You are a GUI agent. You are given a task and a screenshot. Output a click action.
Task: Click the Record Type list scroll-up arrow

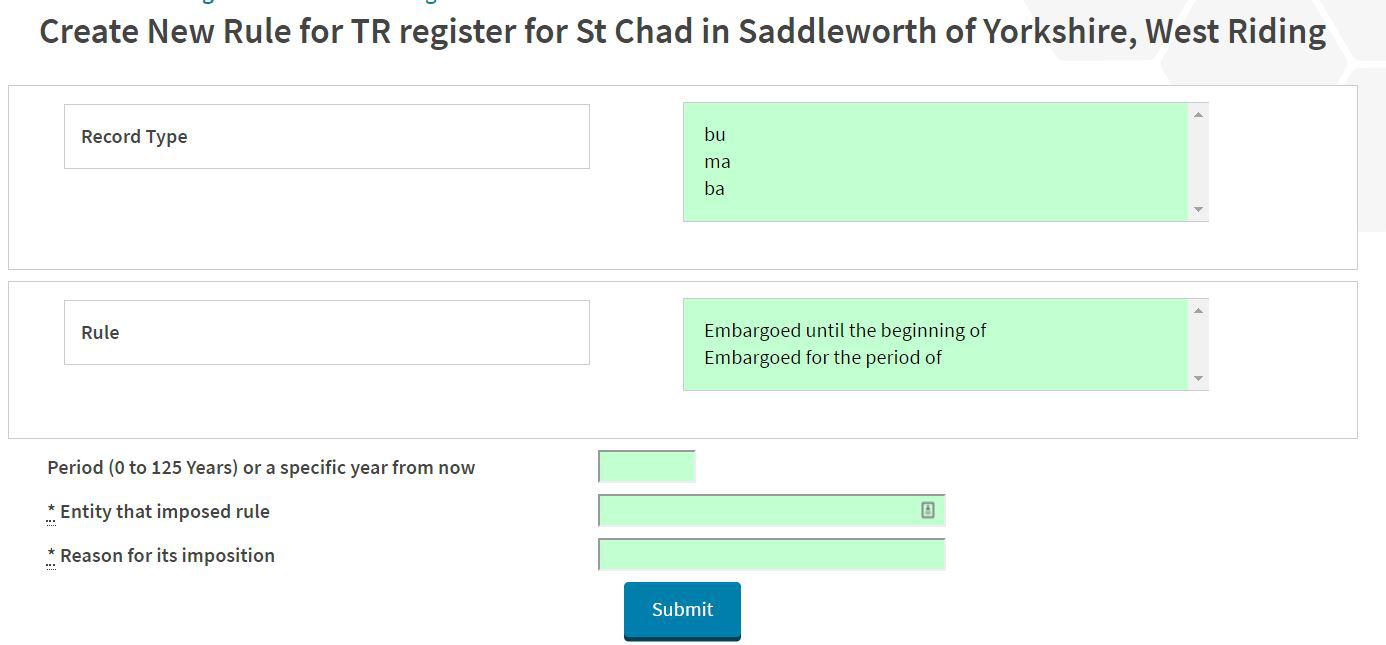(x=1198, y=115)
